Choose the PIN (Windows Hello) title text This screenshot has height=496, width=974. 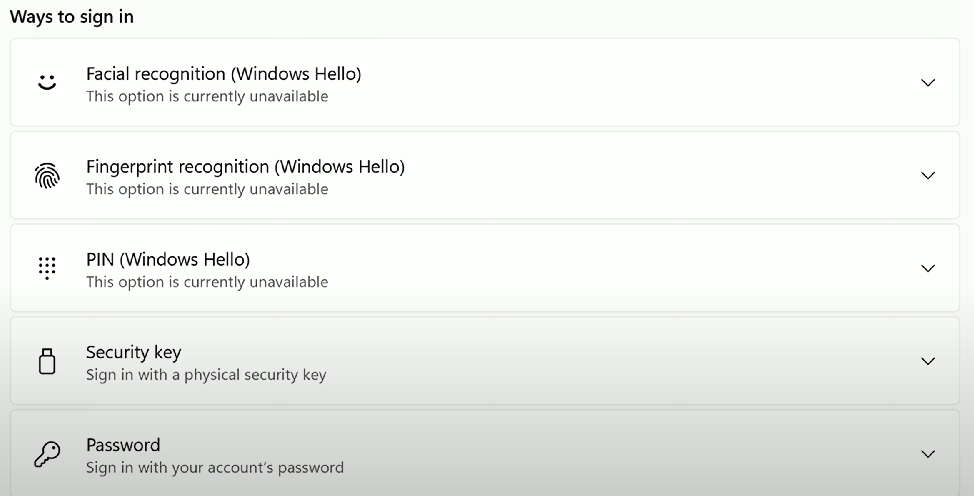[x=168, y=259]
